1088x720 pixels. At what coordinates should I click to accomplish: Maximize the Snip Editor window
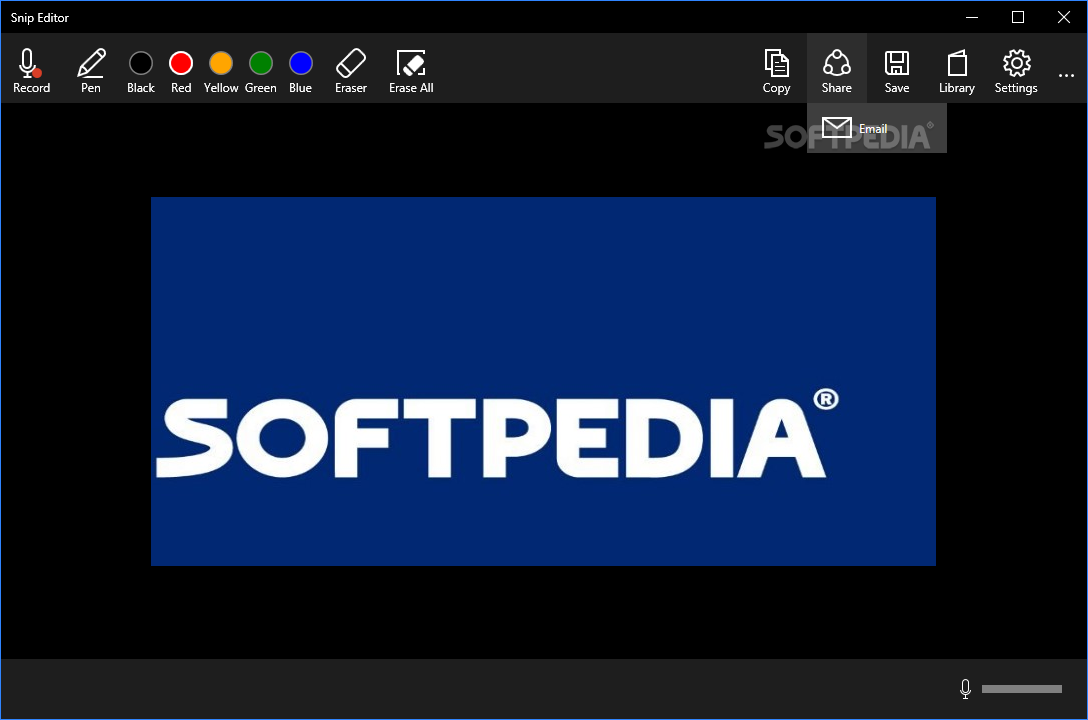(1018, 17)
